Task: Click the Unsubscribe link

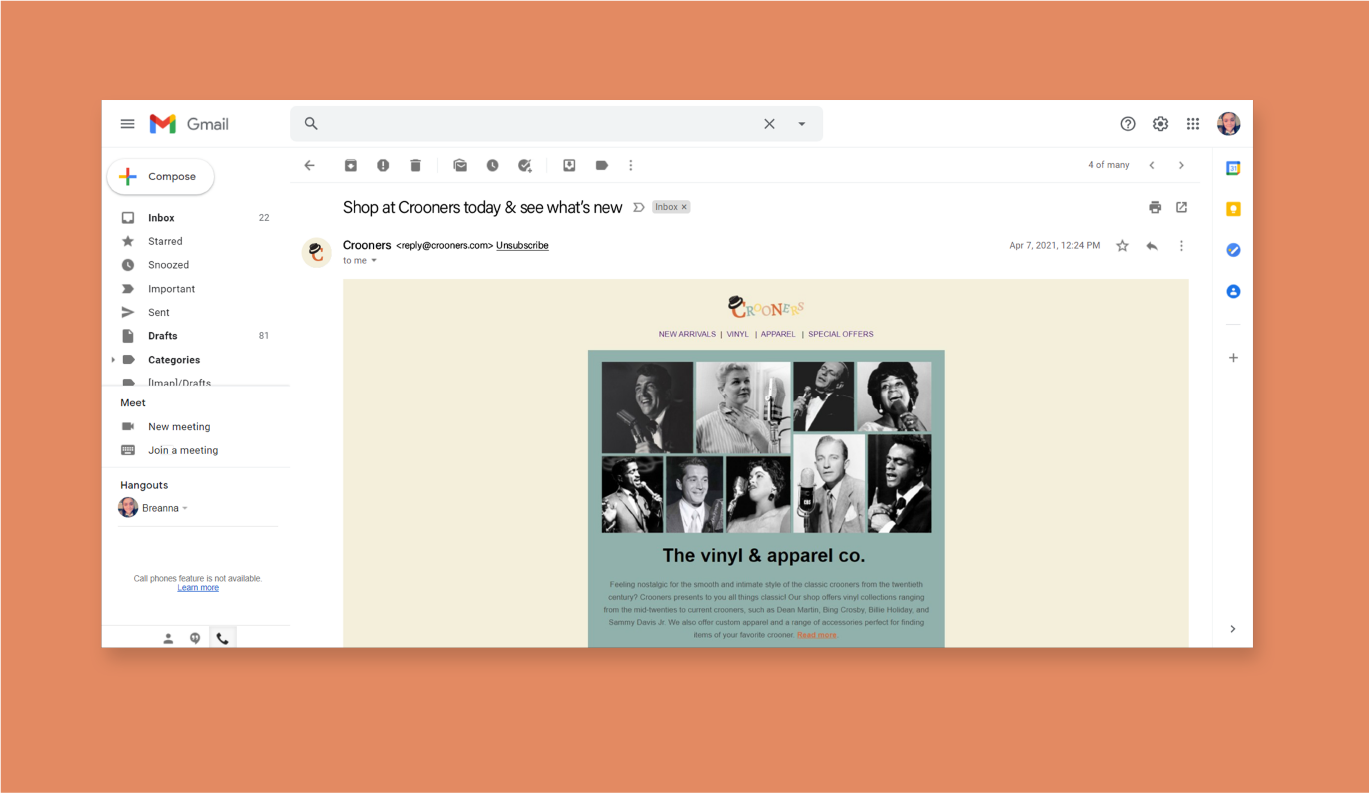Action: pos(522,245)
